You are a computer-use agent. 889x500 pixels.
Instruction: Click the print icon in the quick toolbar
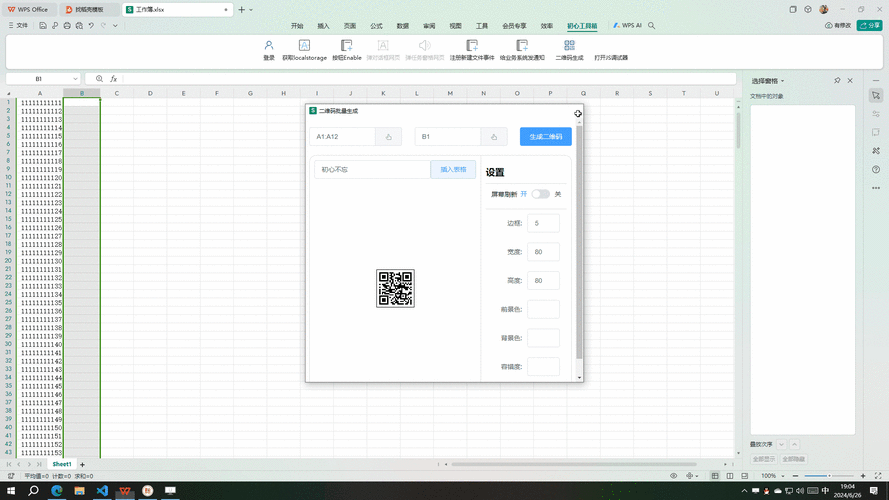pyautogui.click(x=67, y=26)
